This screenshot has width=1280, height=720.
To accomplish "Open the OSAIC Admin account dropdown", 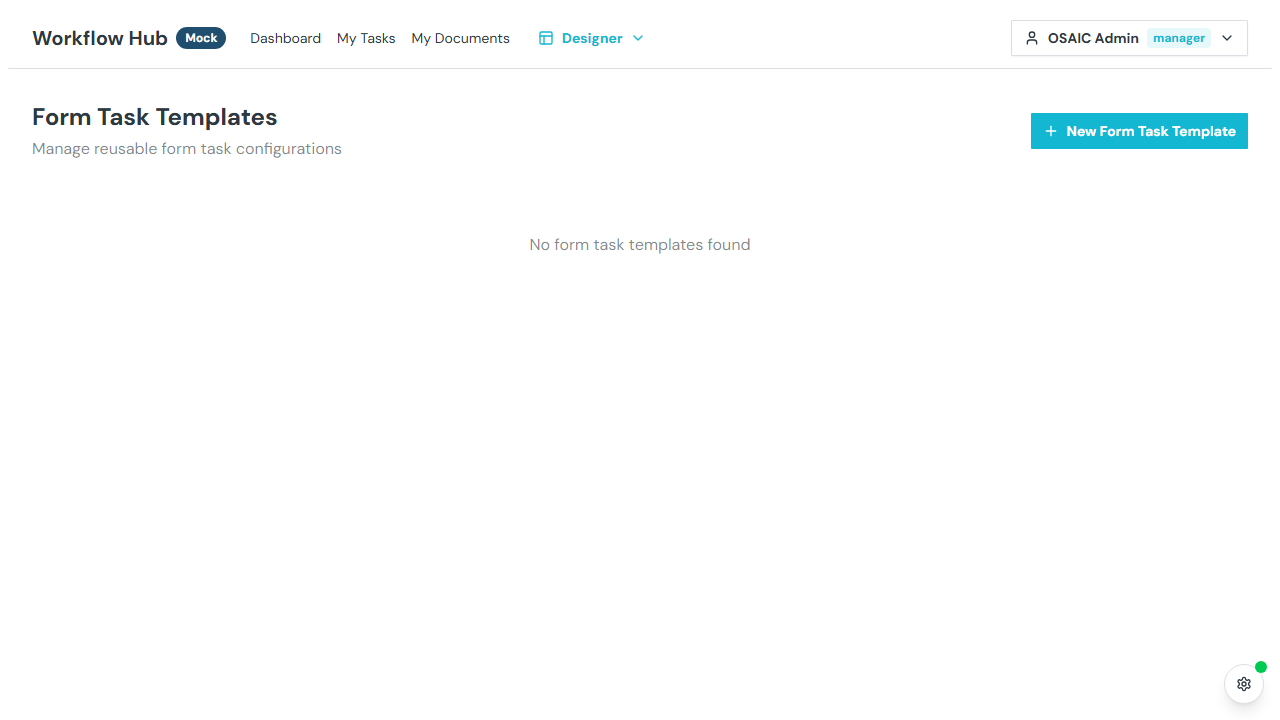I will tap(1128, 37).
